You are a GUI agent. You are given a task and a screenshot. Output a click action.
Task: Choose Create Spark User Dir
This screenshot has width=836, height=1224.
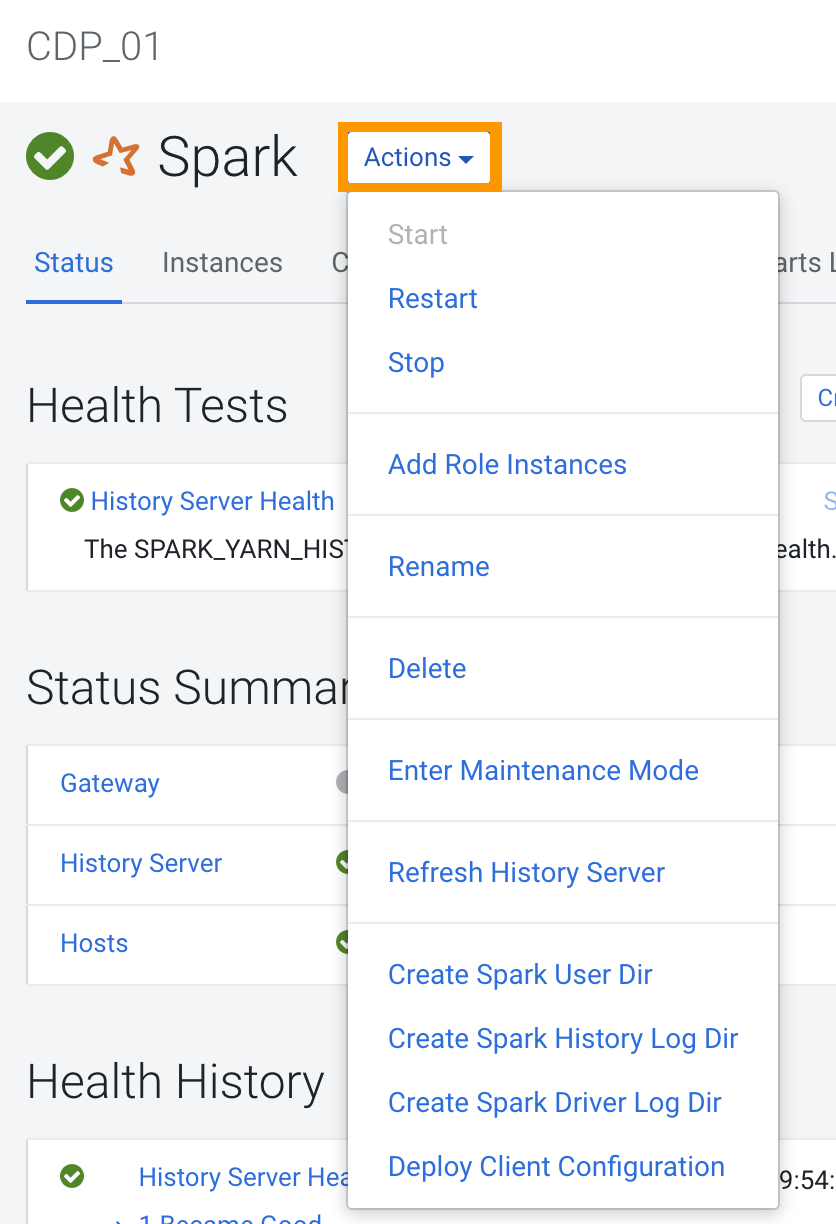[520, 975]
